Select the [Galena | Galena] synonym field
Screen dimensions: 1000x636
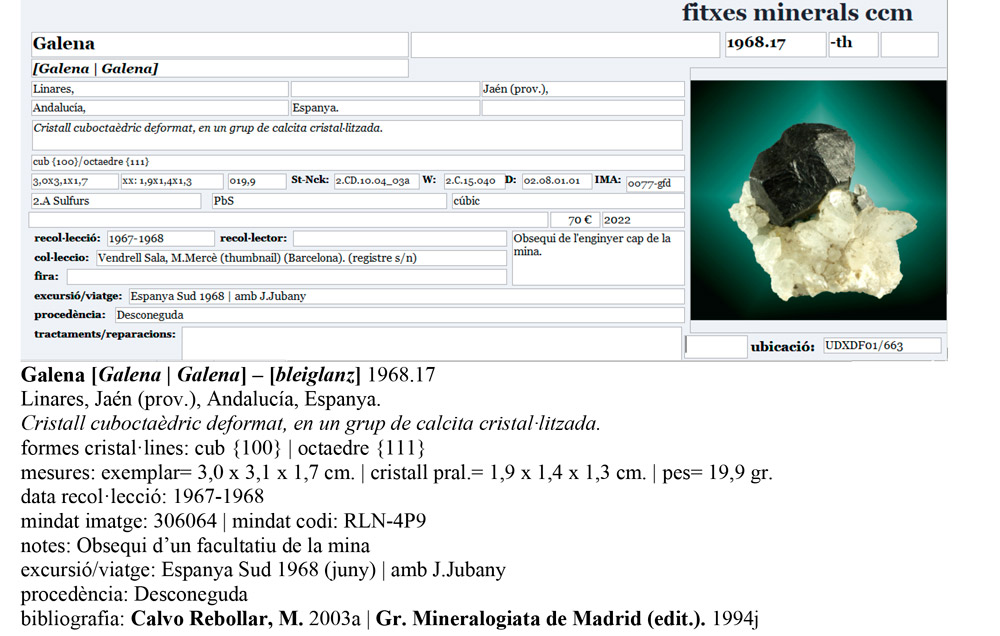pyautogui.click(x=219, y=68)
